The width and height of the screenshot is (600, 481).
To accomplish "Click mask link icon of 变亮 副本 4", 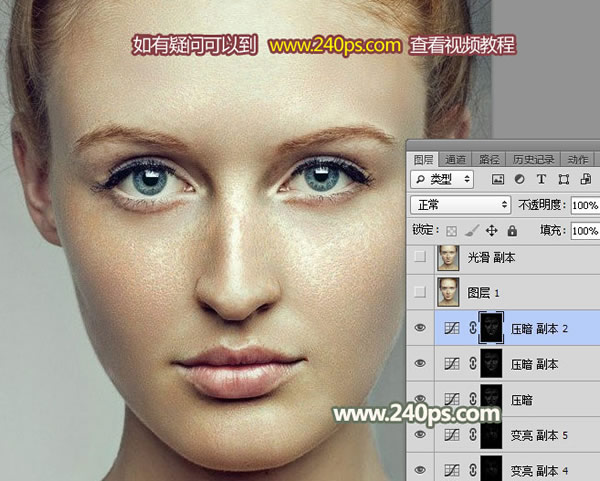I will [473, 470].
